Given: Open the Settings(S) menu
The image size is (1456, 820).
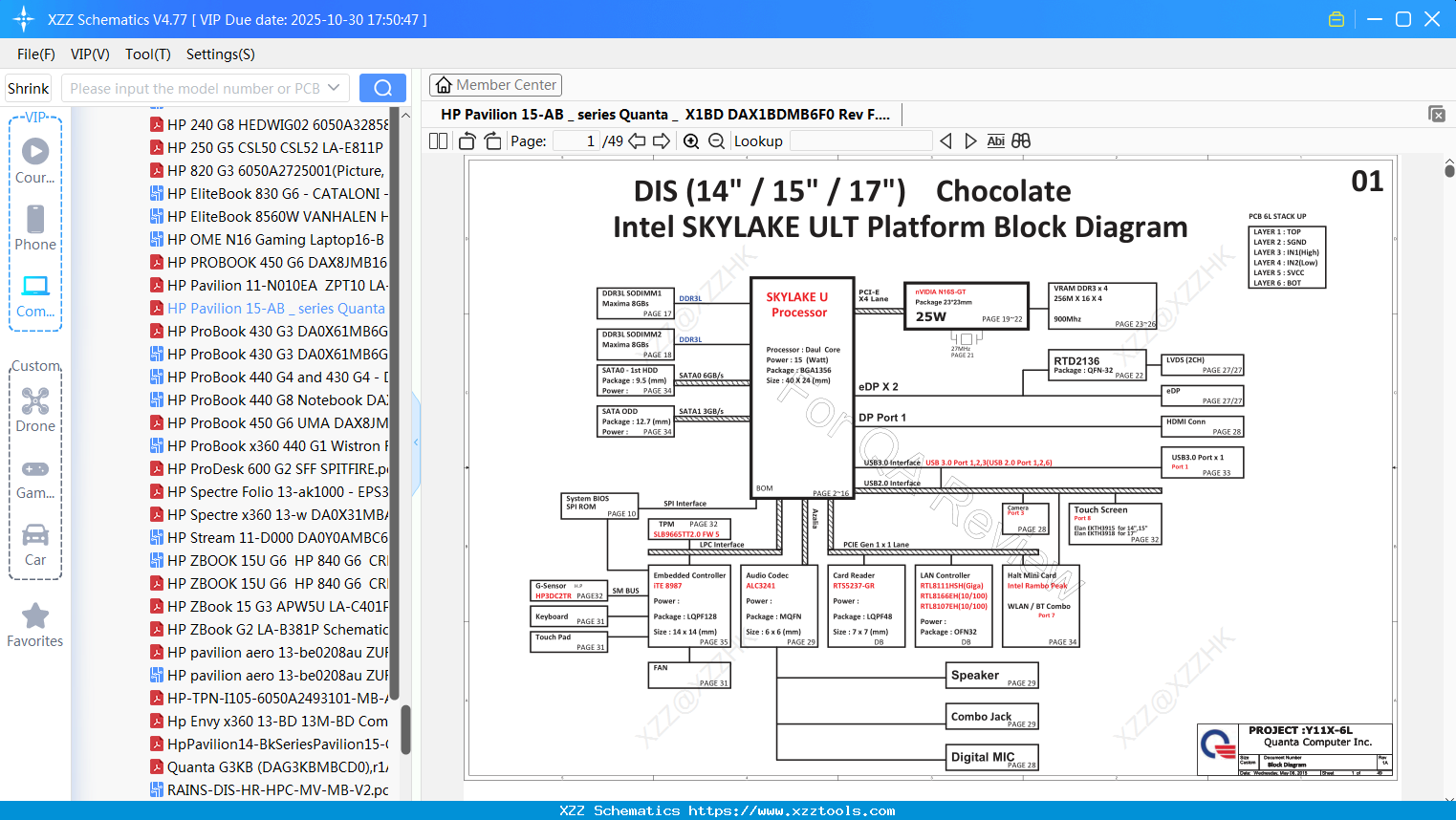Looking at the screenshot, I should [221, 54].
